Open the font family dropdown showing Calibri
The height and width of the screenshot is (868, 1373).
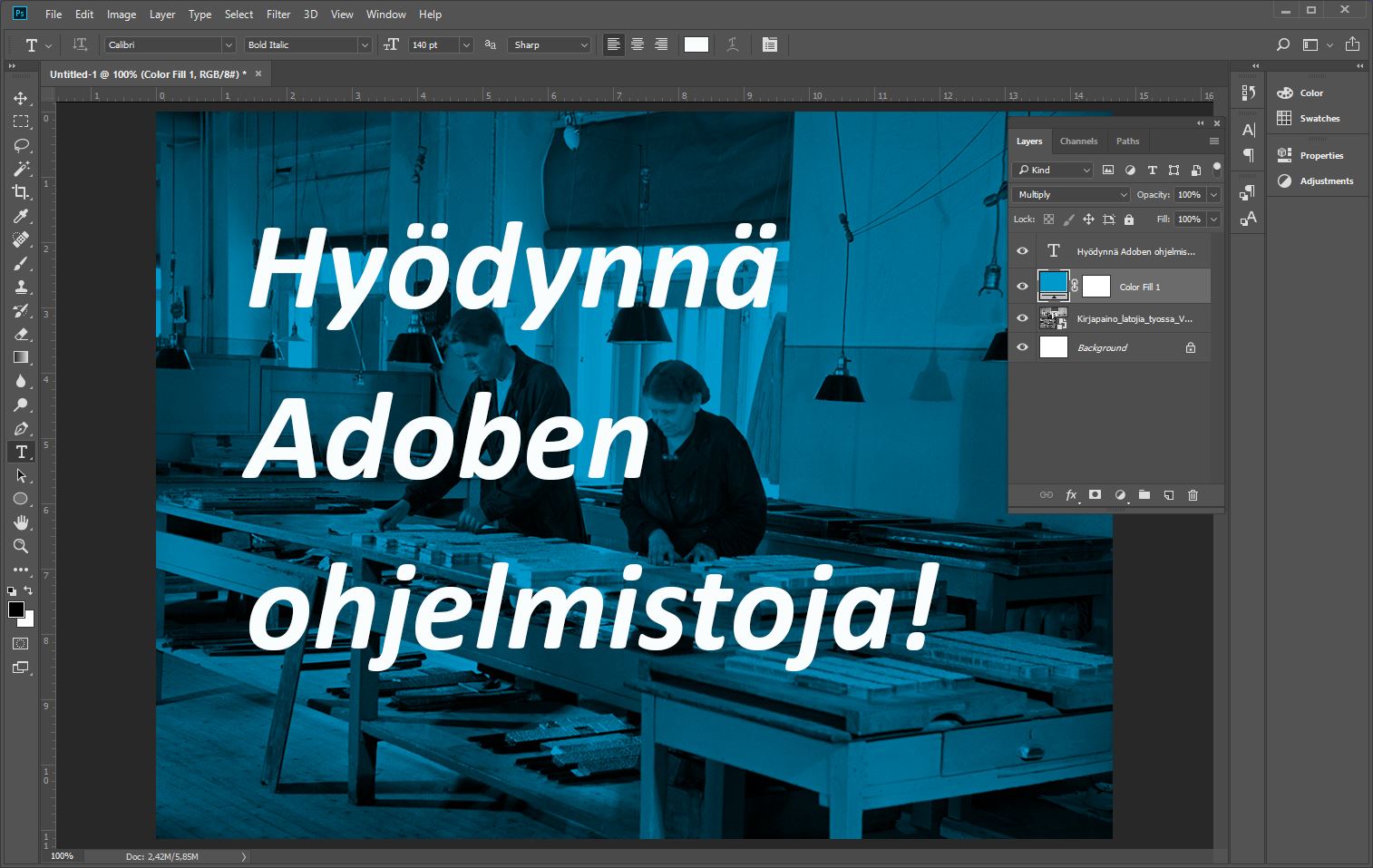(x=170, y=44)
